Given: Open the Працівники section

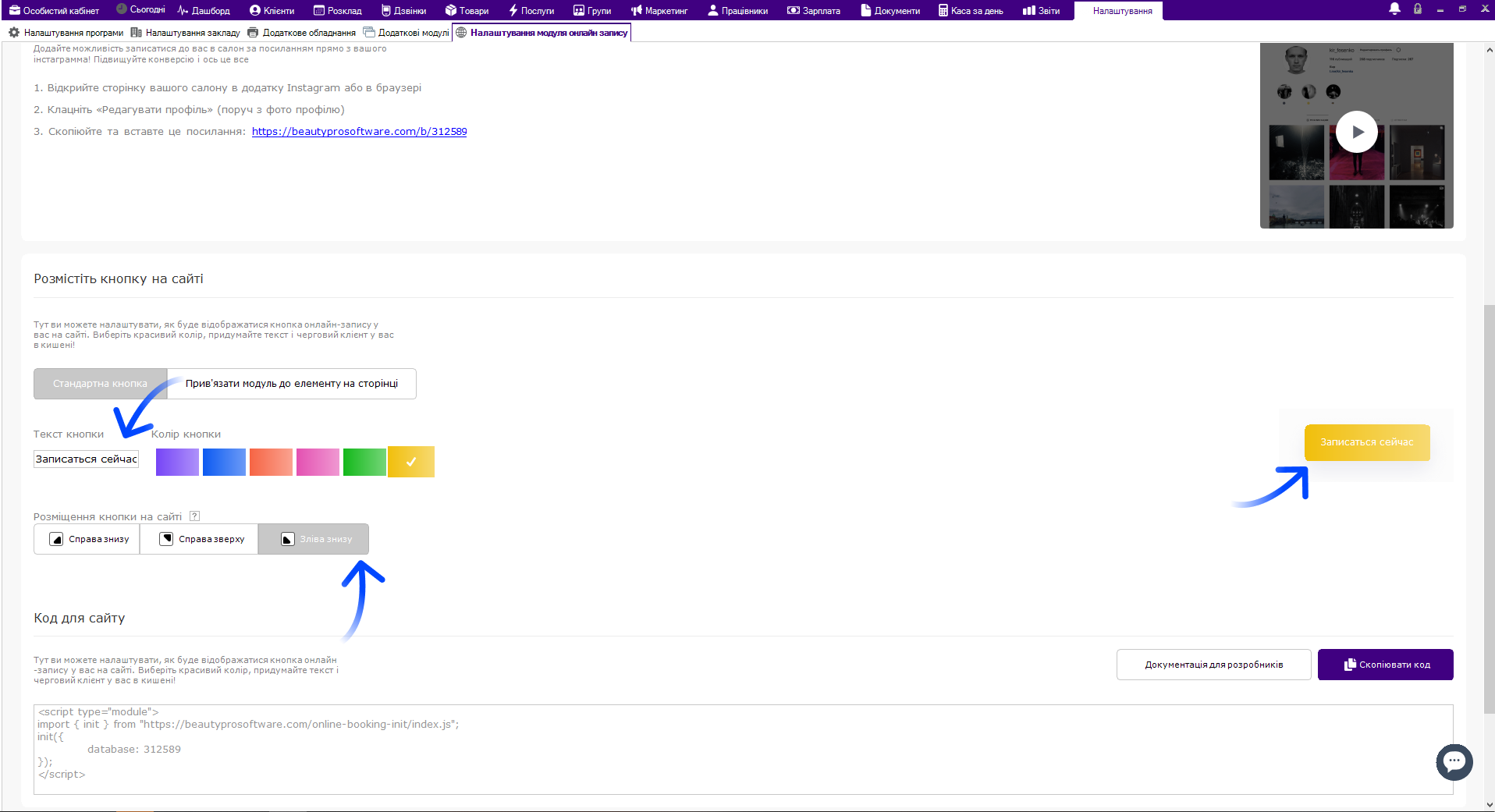Looking at the screenshot, I should pos(738,10).
